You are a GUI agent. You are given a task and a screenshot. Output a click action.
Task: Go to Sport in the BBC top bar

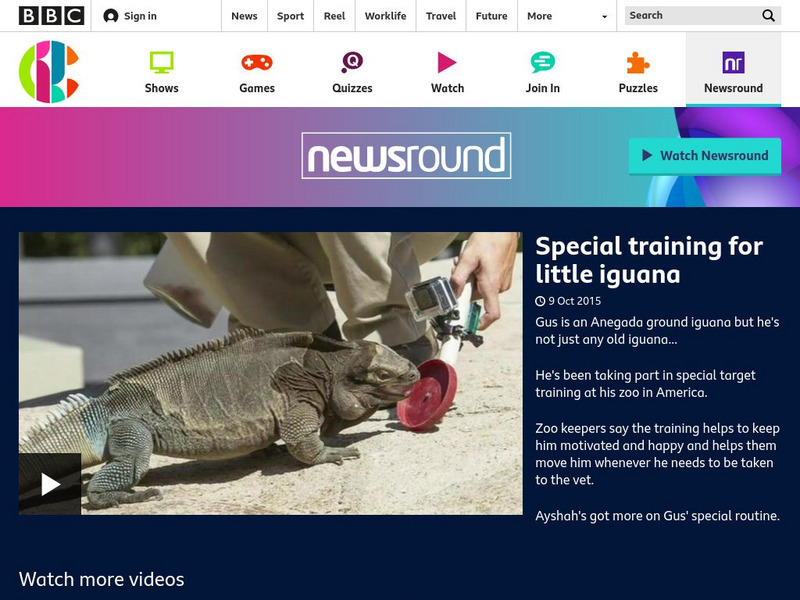point(290,16)
